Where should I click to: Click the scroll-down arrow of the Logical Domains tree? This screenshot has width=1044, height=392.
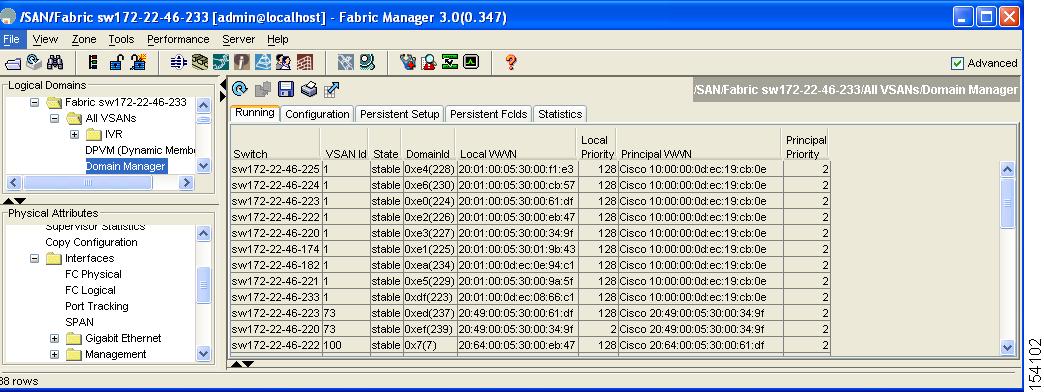tap(204, 166)
